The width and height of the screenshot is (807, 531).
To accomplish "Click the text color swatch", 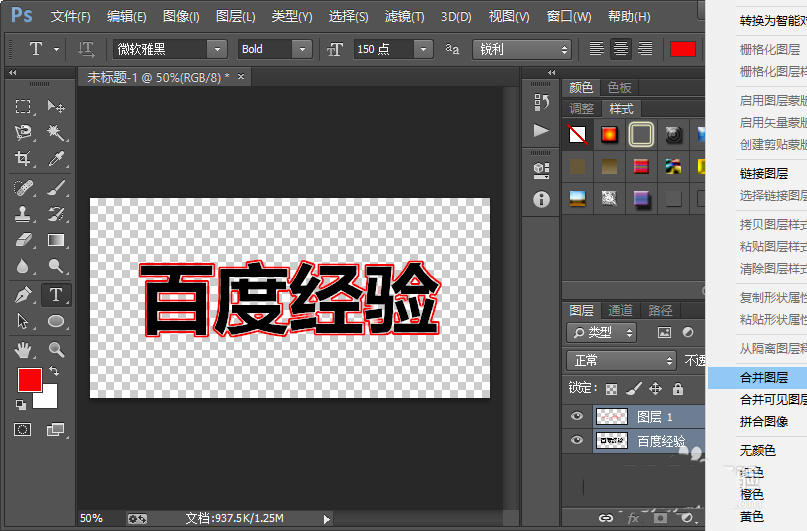I will coord(683,49).
